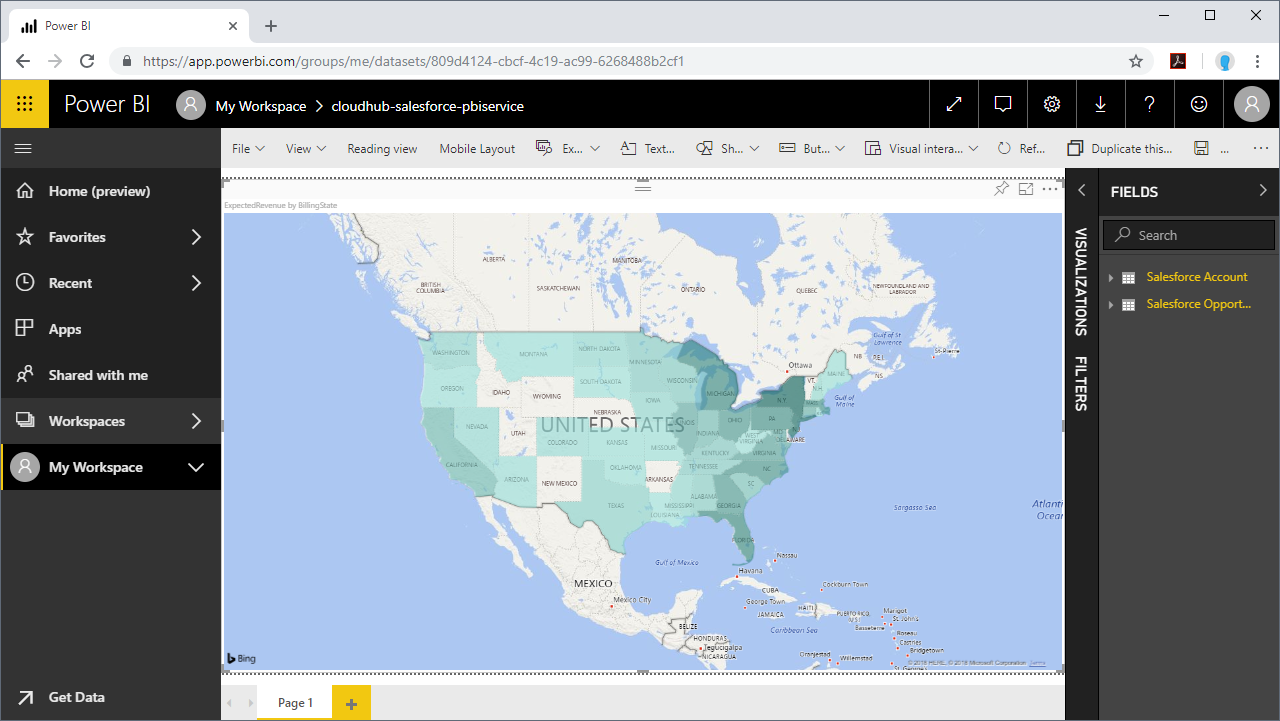Image resolution: width=1280 pixels, height=721 pixels.
Task: Click the Save icon in toolbar
Action: [1201, 148]
